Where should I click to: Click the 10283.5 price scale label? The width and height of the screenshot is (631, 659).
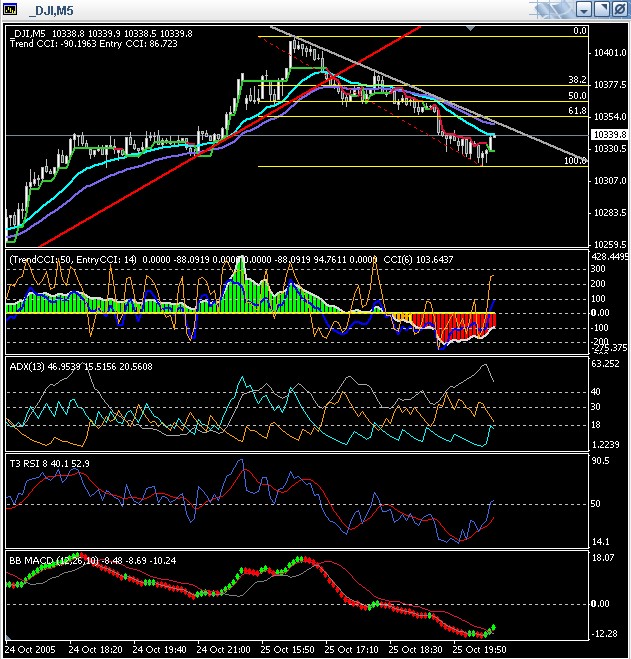tap(610, 213)
